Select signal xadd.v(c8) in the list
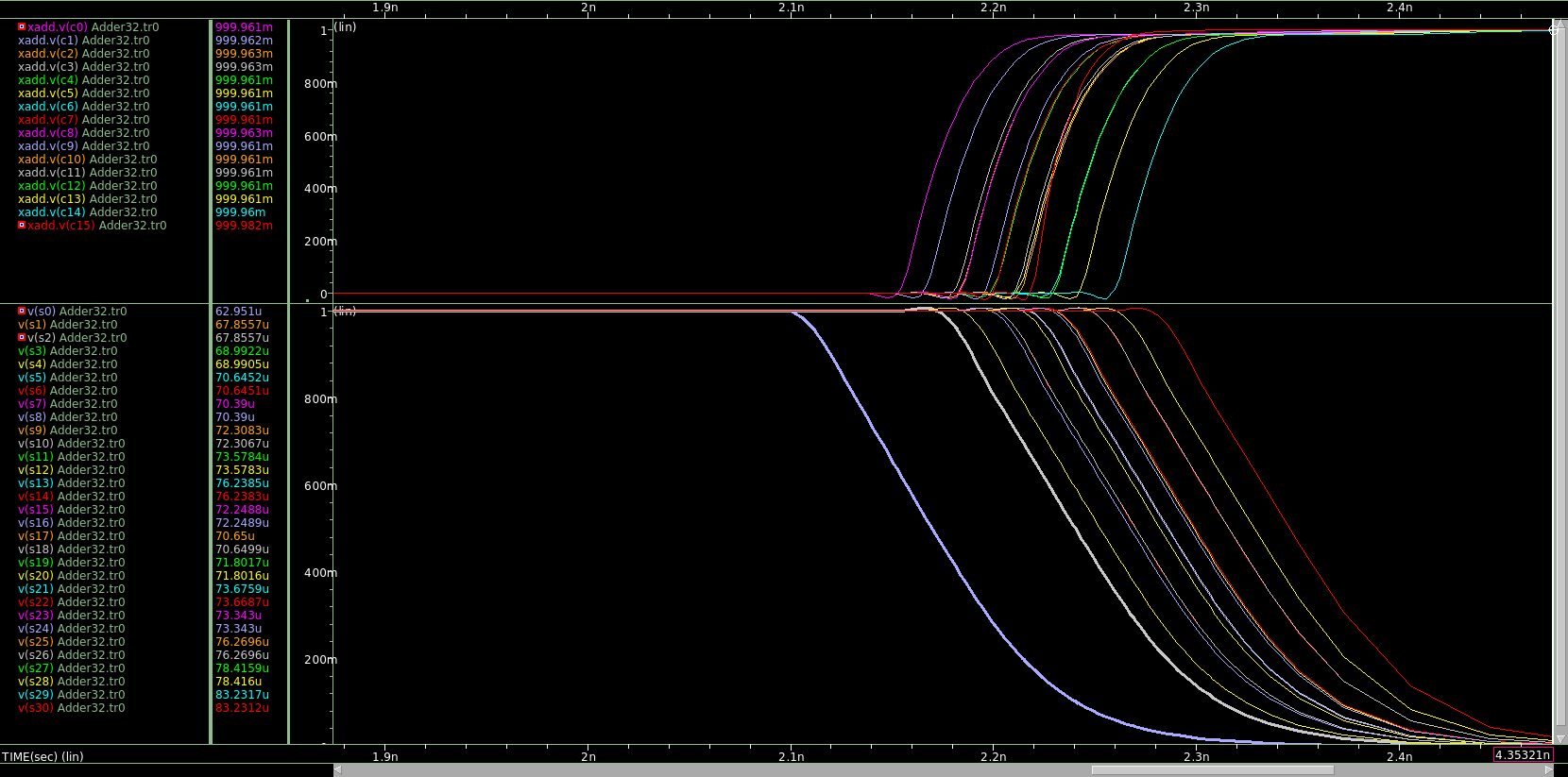This screenshot has width=1568, height=777. tap(83, 133)
